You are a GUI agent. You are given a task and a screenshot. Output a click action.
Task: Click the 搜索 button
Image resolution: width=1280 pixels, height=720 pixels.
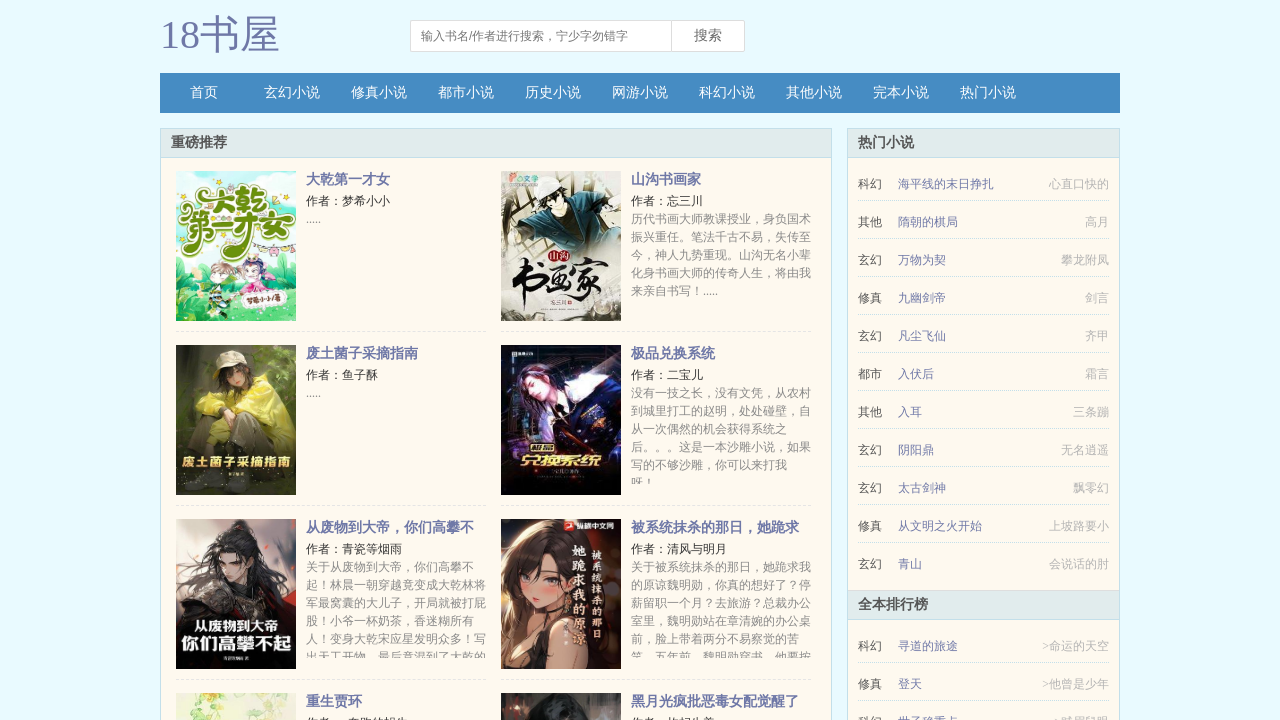click(708, 36)
